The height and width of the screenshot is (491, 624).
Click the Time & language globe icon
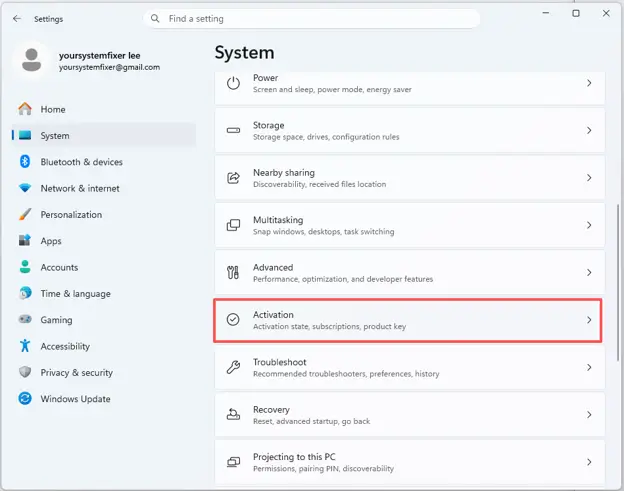point(25,293)
